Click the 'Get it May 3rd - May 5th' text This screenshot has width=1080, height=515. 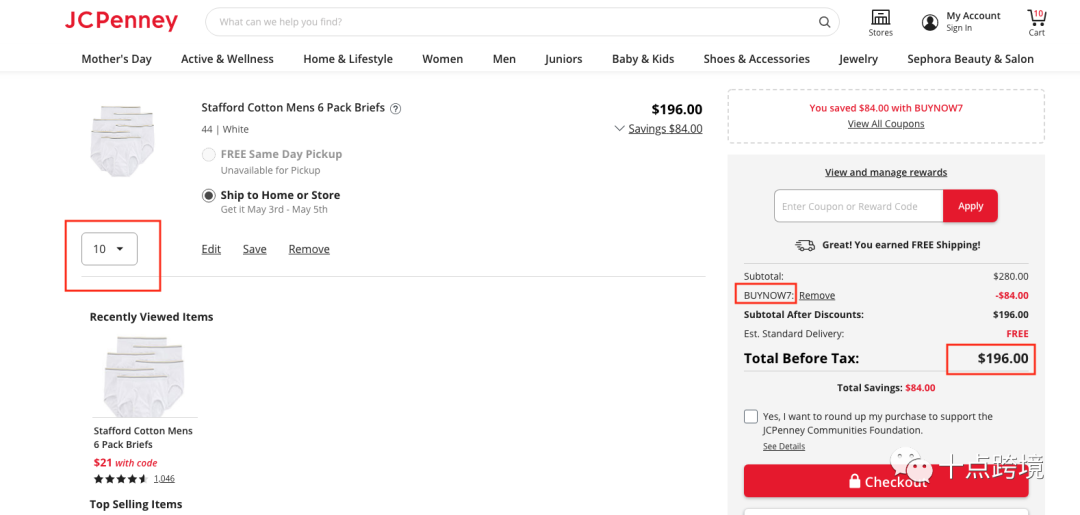(274, 209)
